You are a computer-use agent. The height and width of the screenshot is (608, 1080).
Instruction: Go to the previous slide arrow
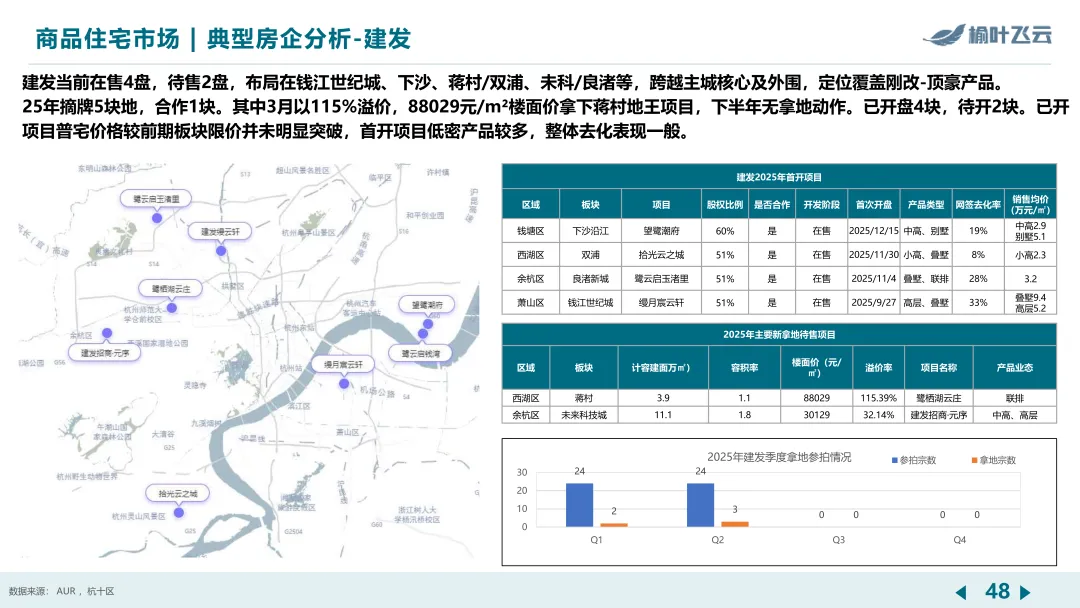pos(961,592)
